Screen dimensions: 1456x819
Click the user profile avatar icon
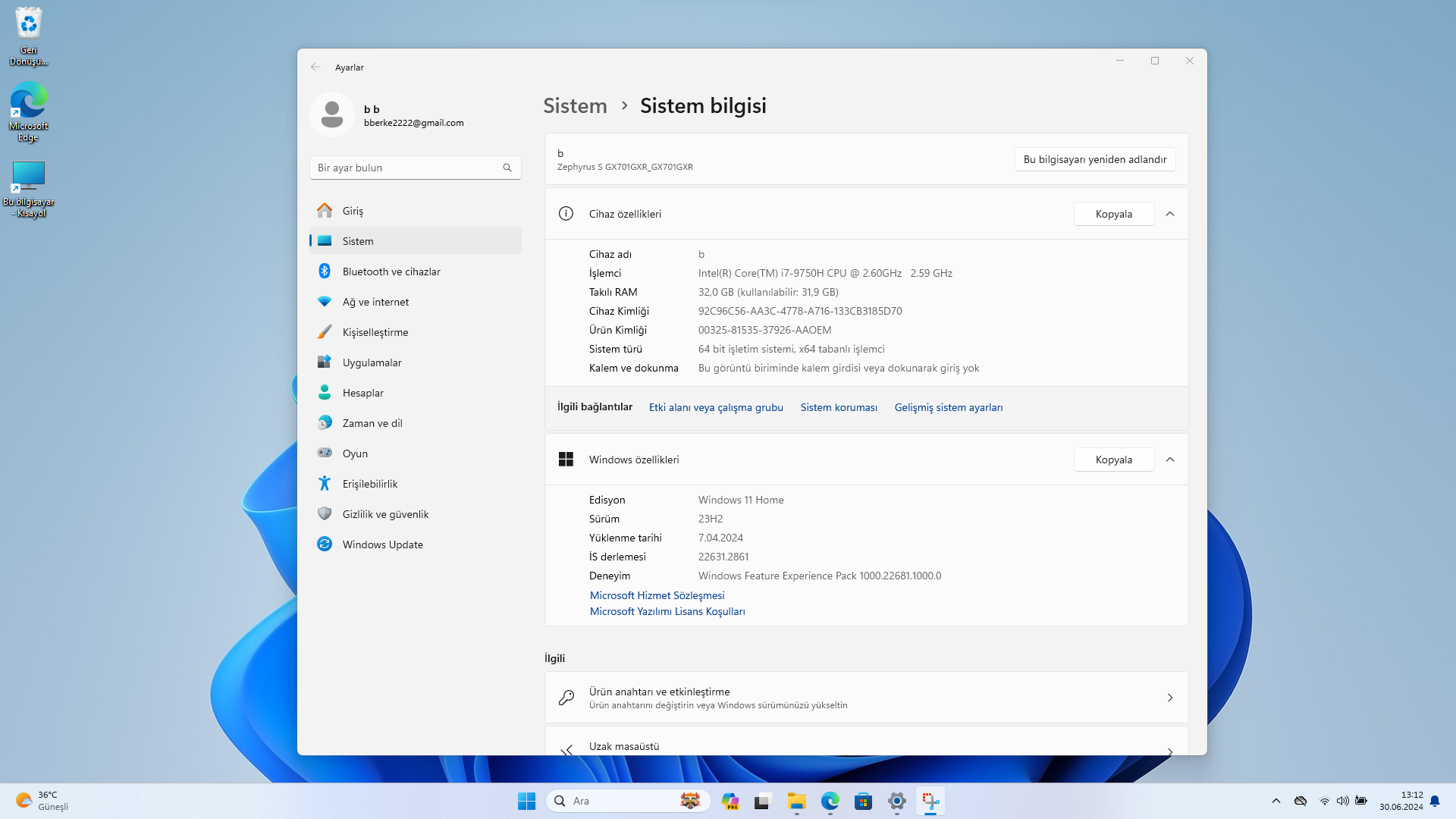[x=332, y=115]
